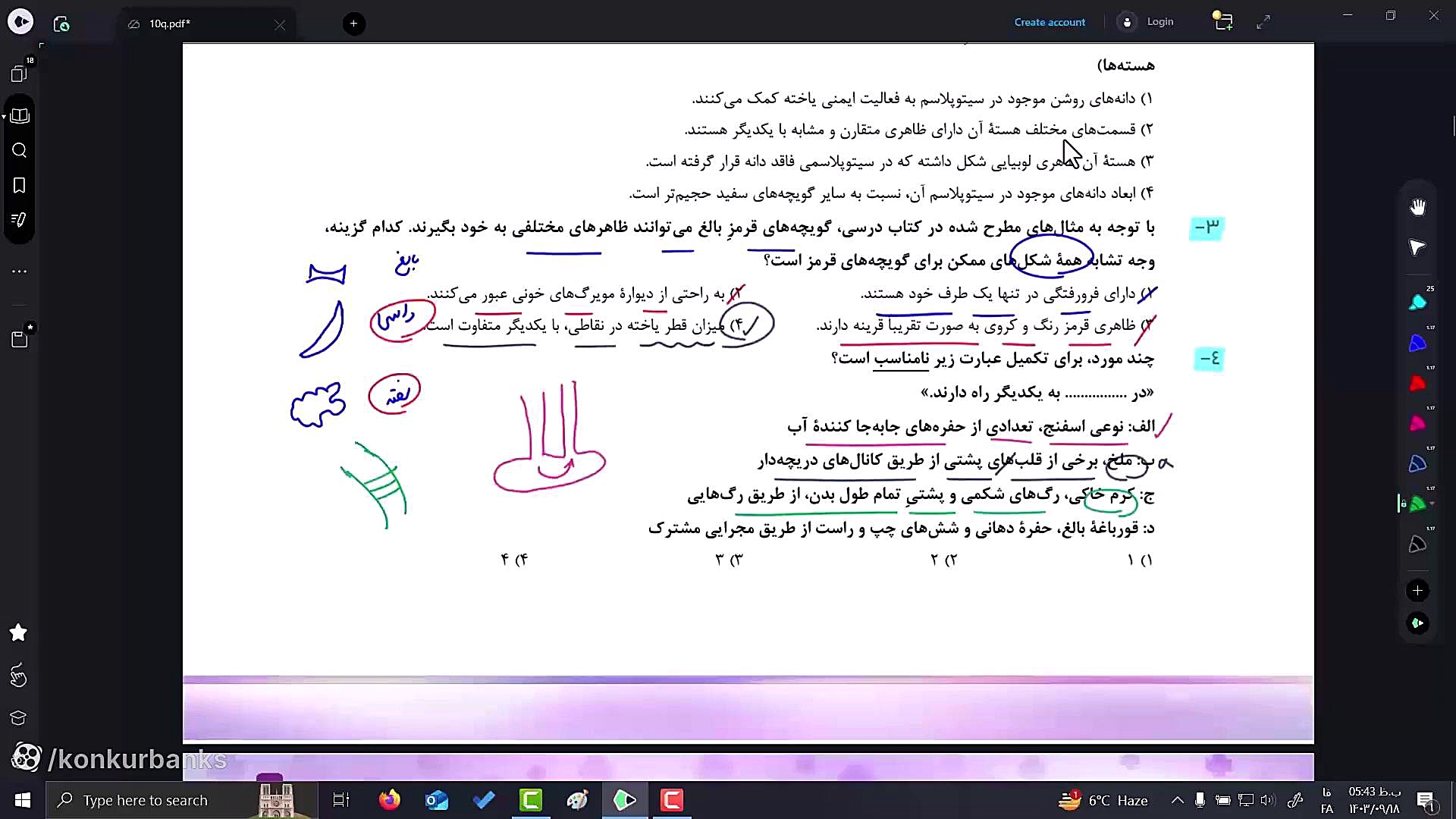This screenshot has height=819, width=1456.
Task: Click the Login button
Action: tap(1159, 22)
